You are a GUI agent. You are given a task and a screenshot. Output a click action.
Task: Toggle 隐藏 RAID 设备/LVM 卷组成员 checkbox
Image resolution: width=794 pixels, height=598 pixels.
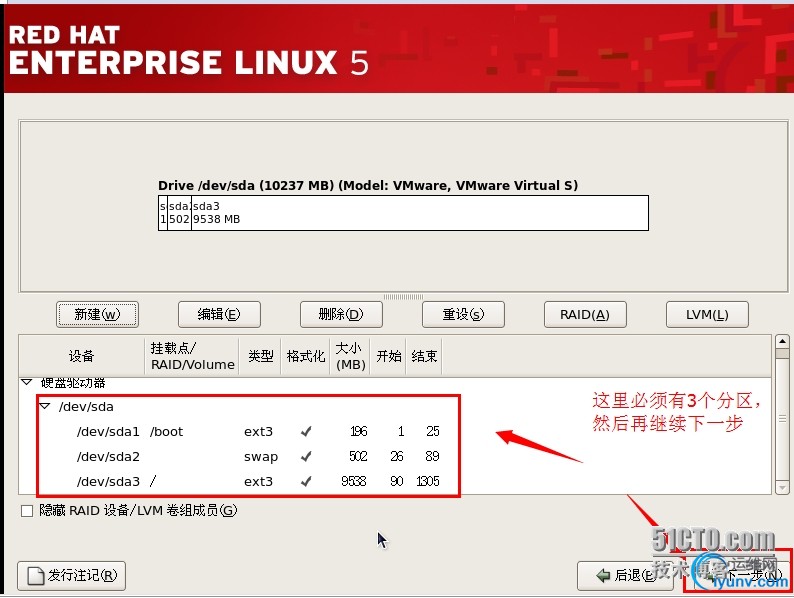point(27,511)
